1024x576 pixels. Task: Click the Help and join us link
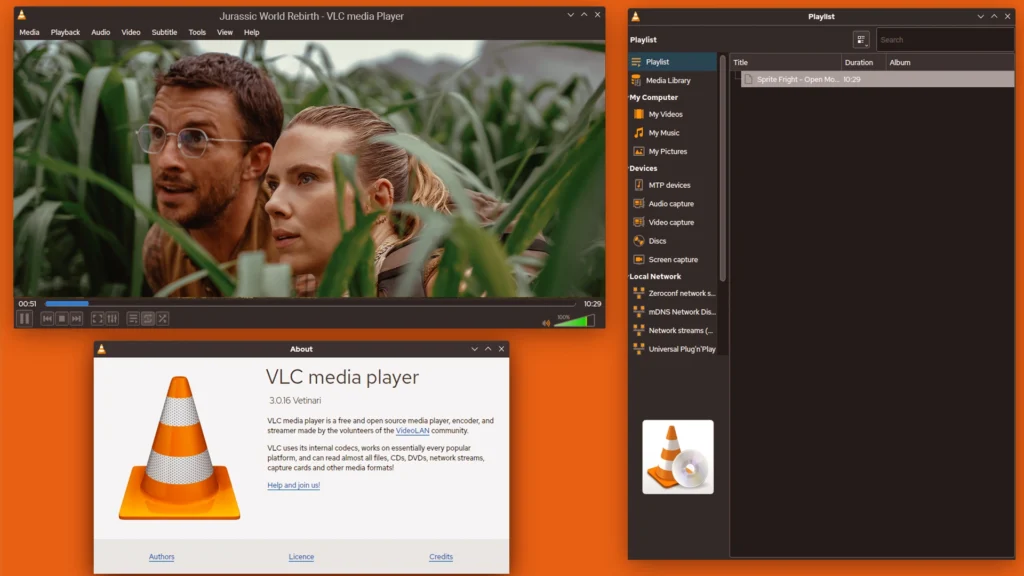tap(293, 485)
